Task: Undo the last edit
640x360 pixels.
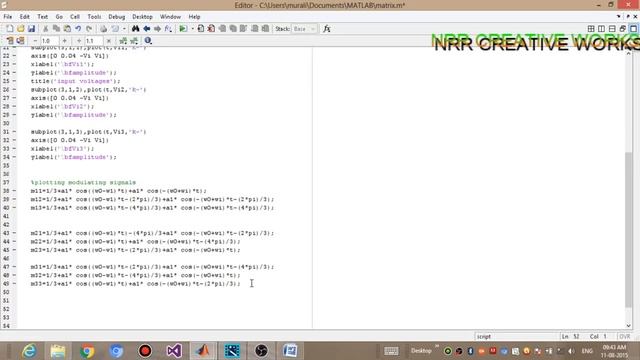Action: (x=78, y=29)
